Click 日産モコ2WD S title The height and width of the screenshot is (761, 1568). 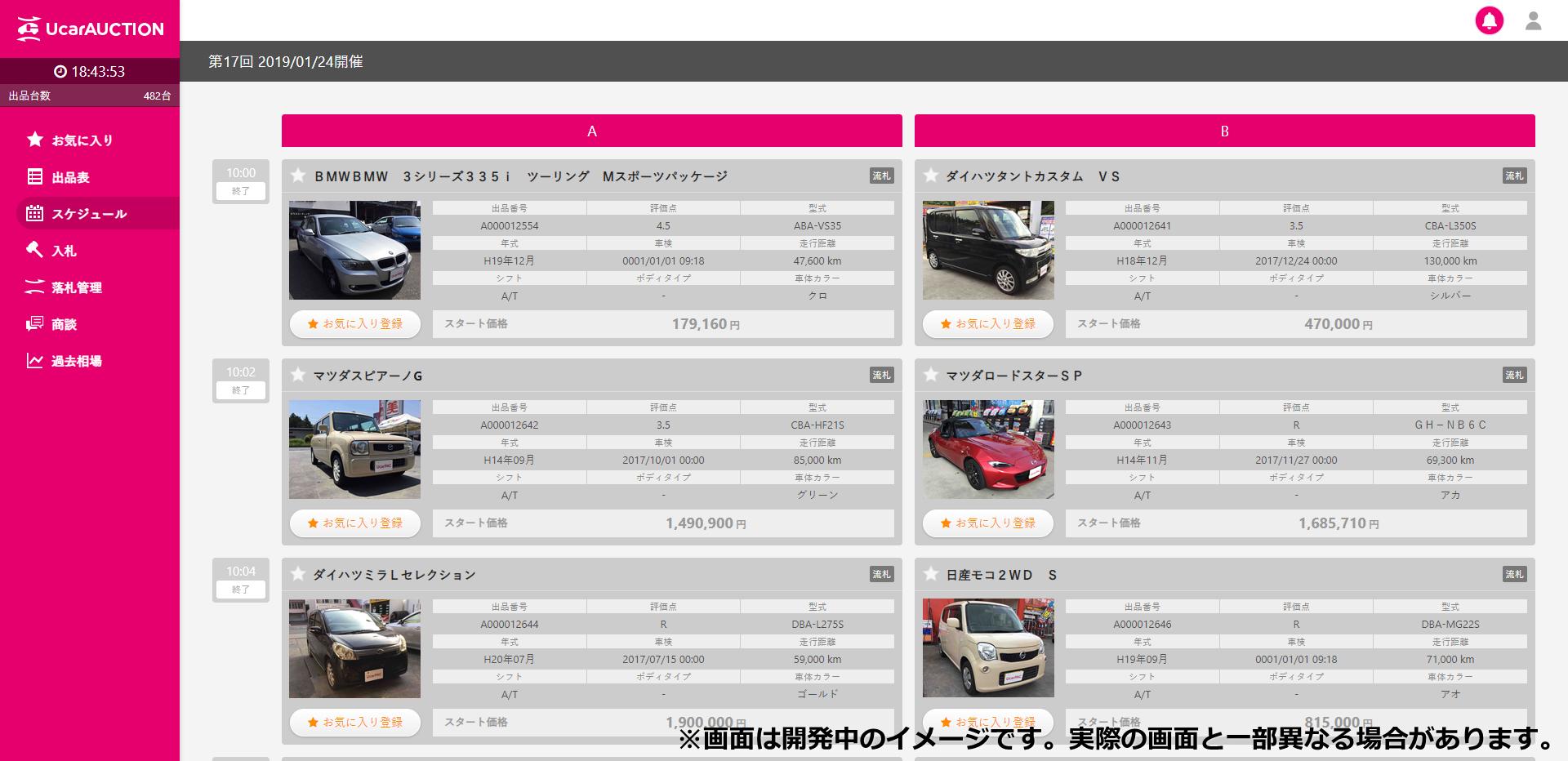click(1001, 575)
